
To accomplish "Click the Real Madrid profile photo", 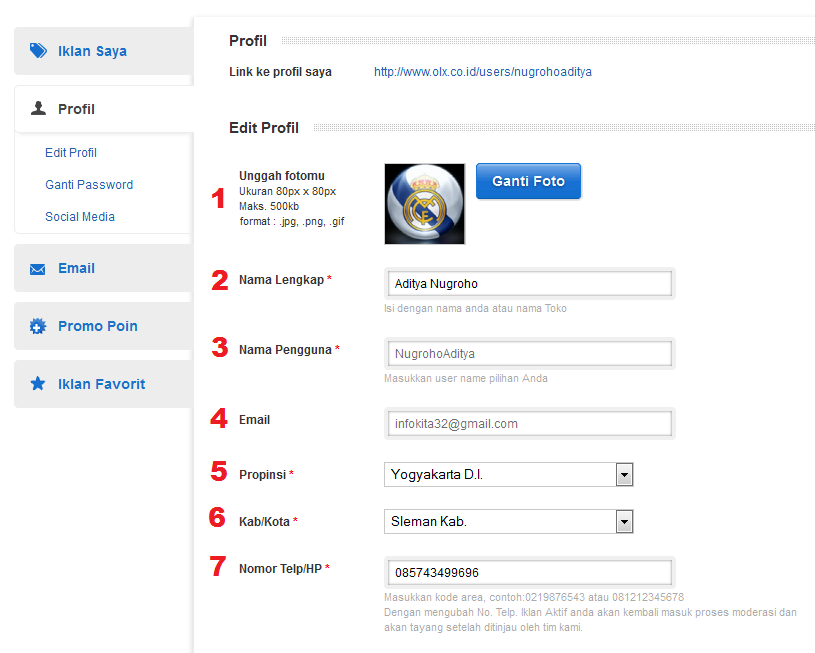I will coord(424,203).
